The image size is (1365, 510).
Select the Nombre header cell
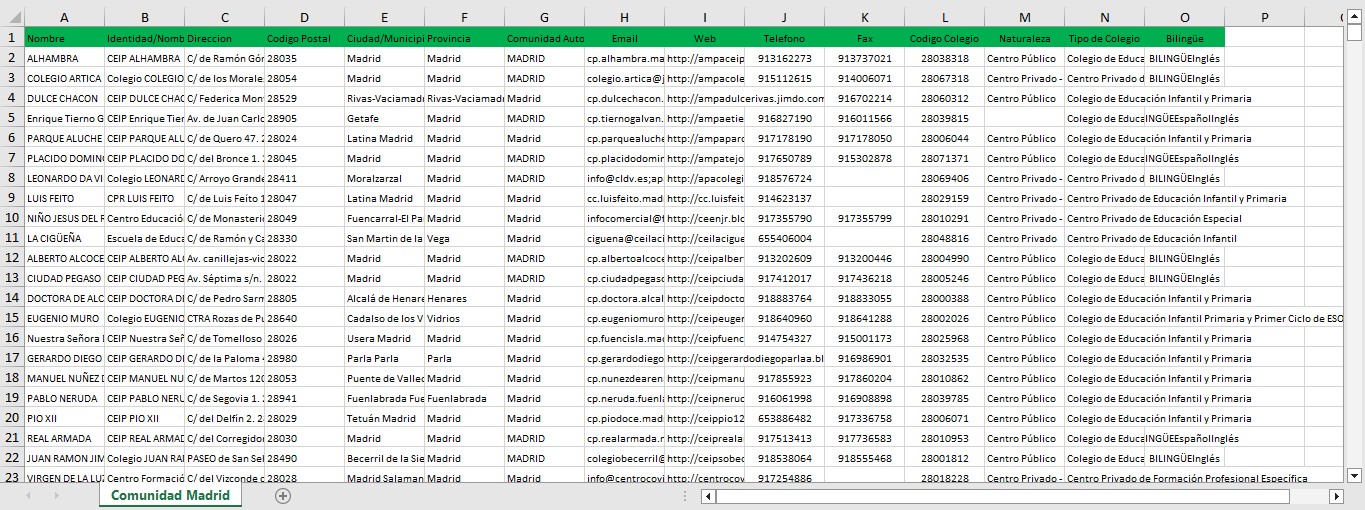click(64, 38)
